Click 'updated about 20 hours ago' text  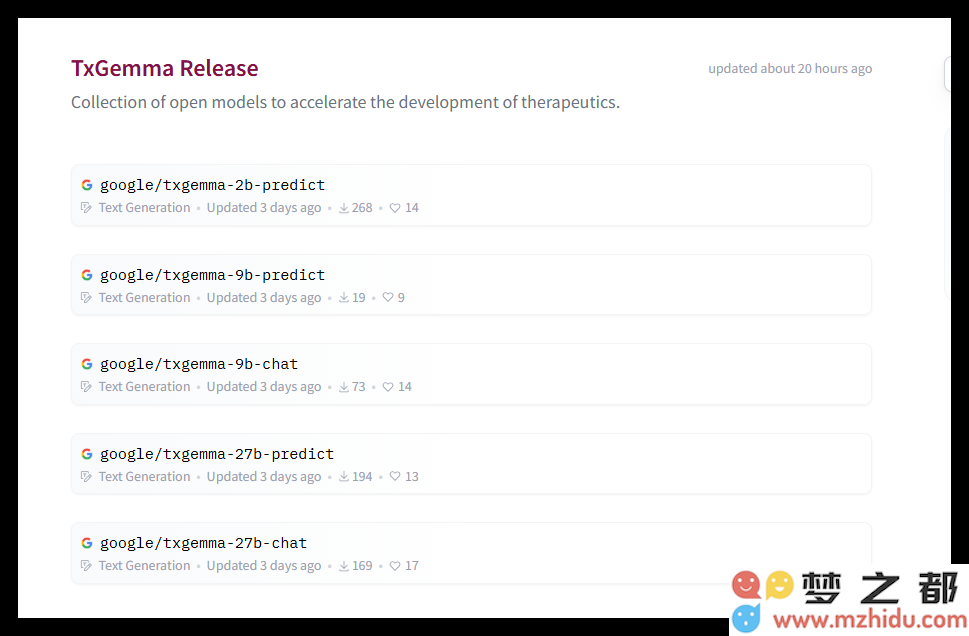(x=790, y=69)
